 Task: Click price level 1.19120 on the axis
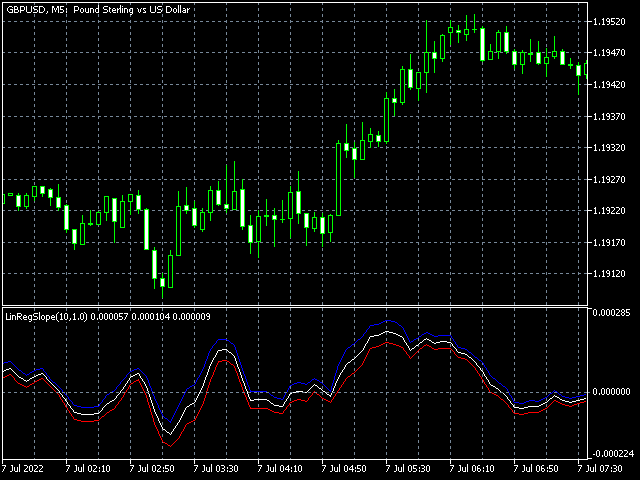pyautogui.click(x=609, y=274)
